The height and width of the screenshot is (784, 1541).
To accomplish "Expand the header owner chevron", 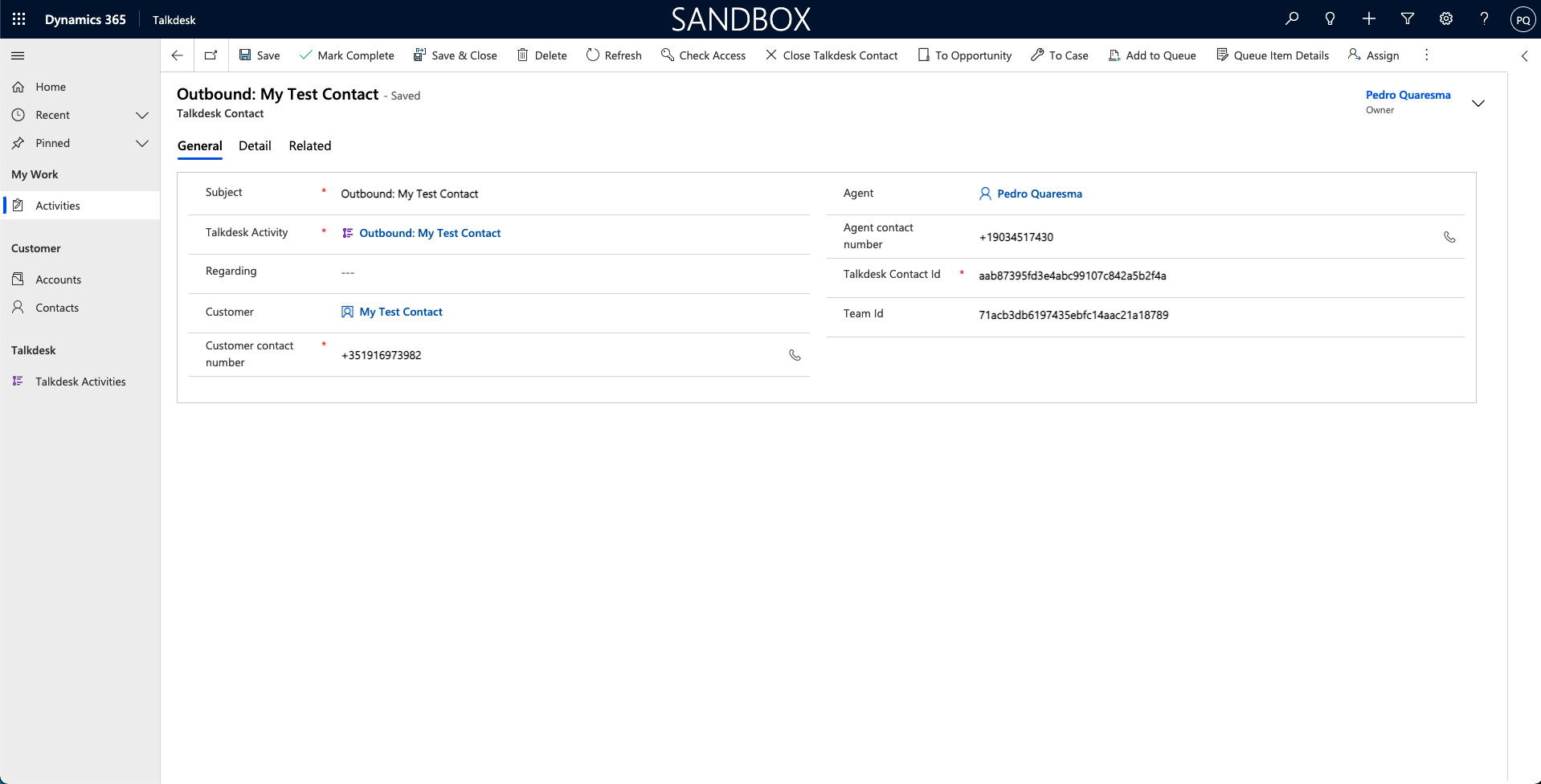I will click(1478, 103).
